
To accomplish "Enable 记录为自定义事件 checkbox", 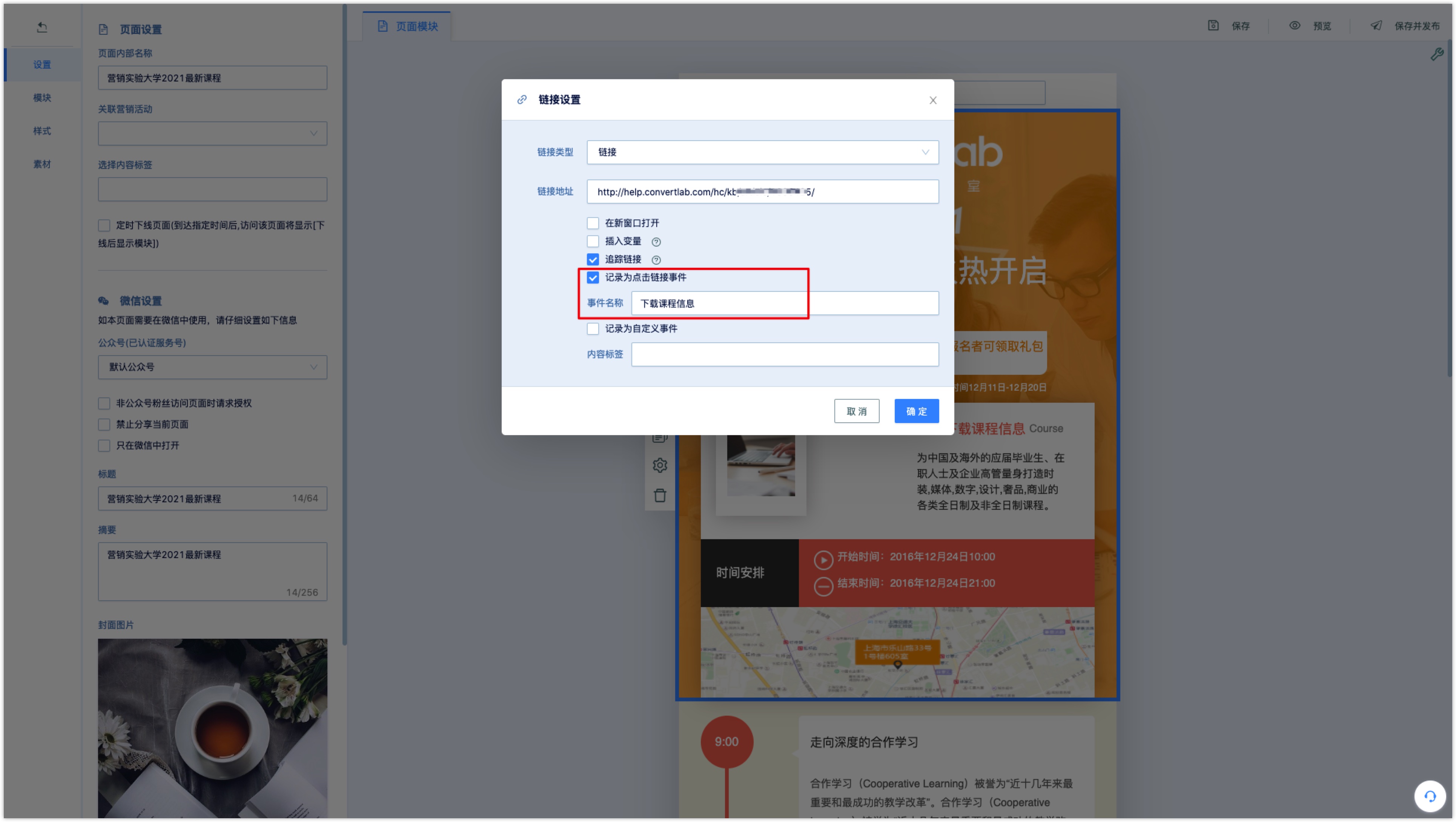I will point(592,328).
